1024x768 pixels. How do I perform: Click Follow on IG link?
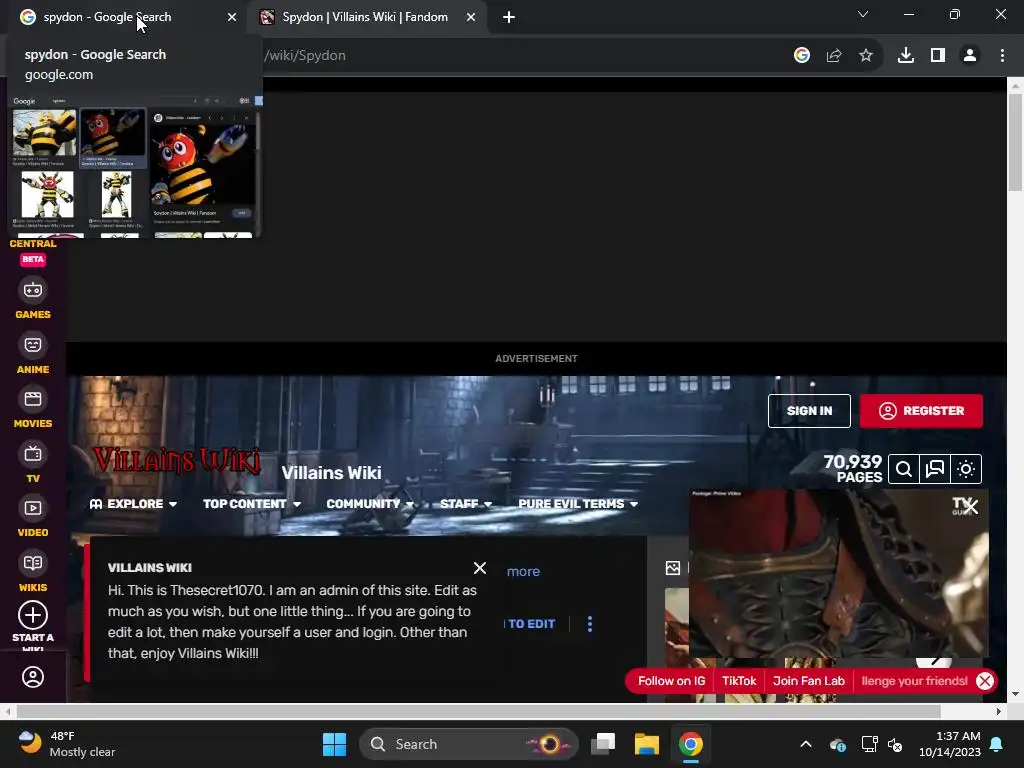coord(671,681)
